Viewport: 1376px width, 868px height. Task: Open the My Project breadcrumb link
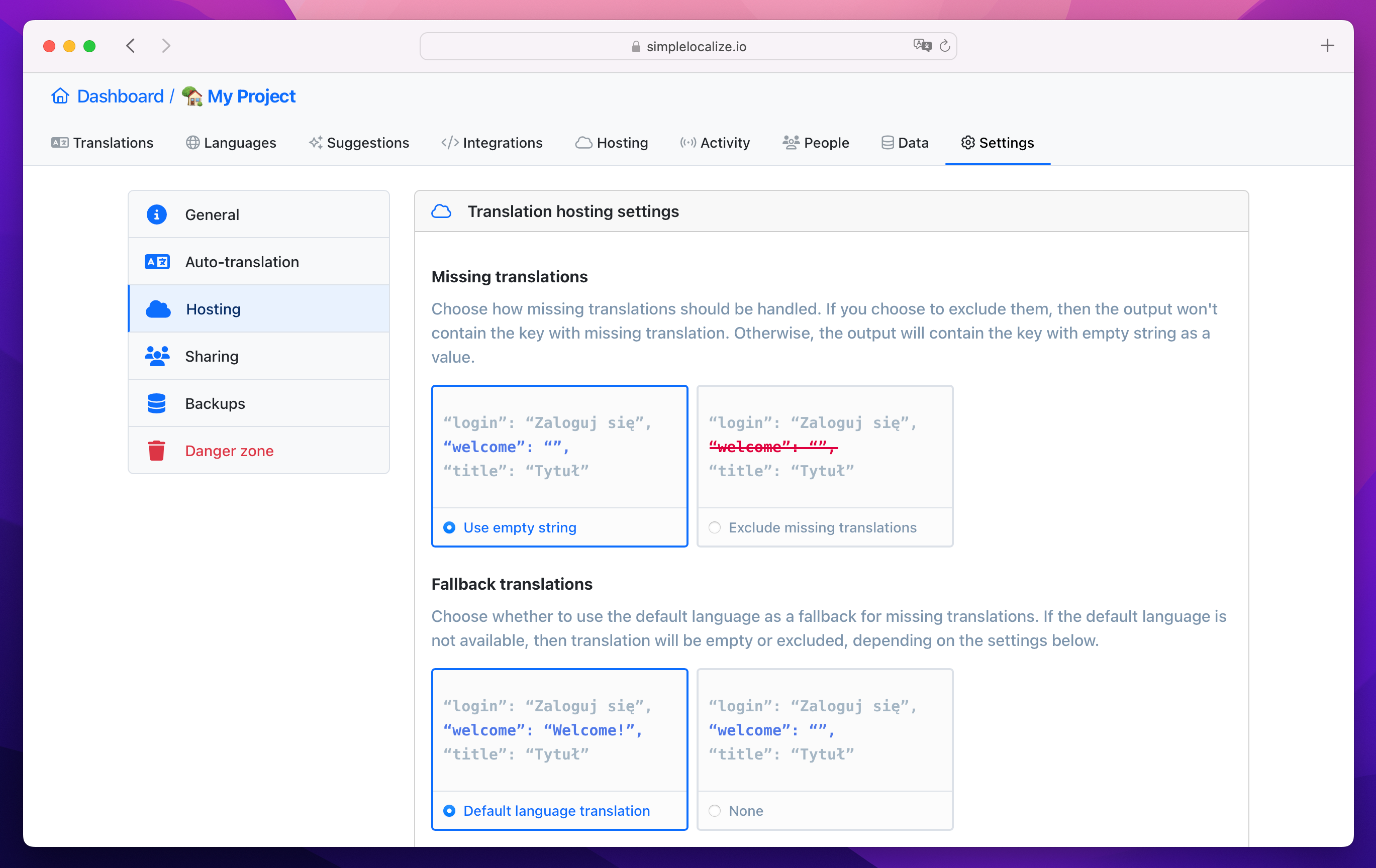click(251, 96)
